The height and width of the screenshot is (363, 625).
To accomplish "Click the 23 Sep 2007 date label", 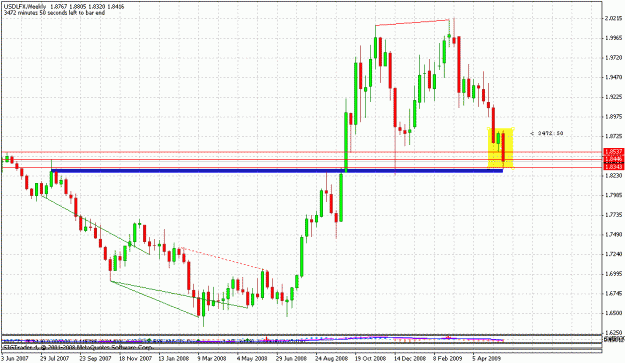I will 95,358.
